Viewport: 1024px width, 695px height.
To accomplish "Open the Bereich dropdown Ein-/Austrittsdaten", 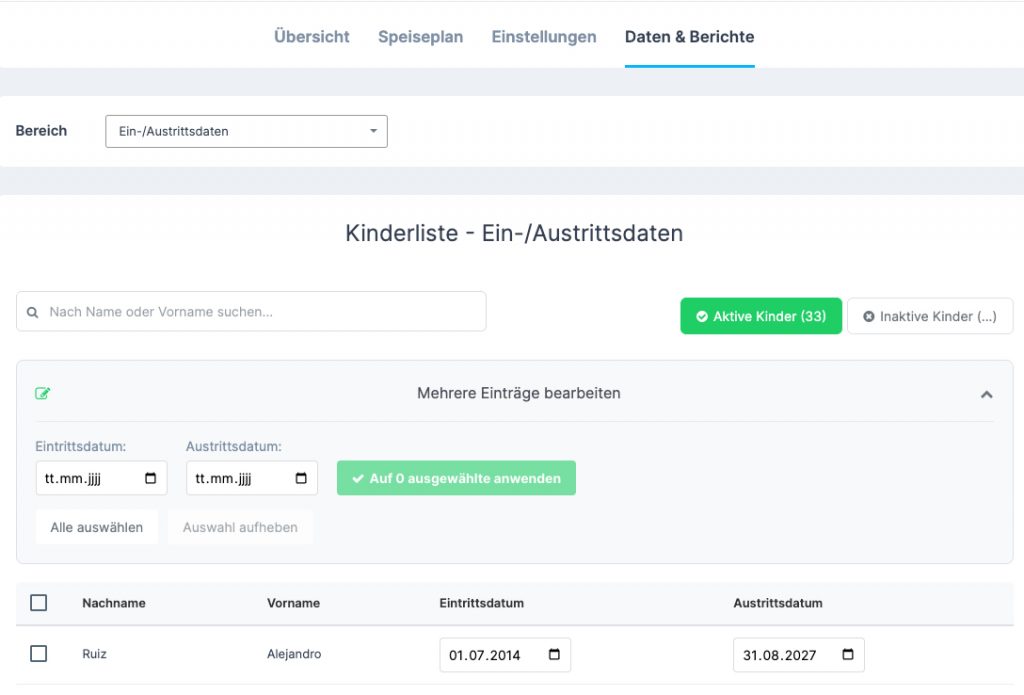I will click(x=246, y=131).
